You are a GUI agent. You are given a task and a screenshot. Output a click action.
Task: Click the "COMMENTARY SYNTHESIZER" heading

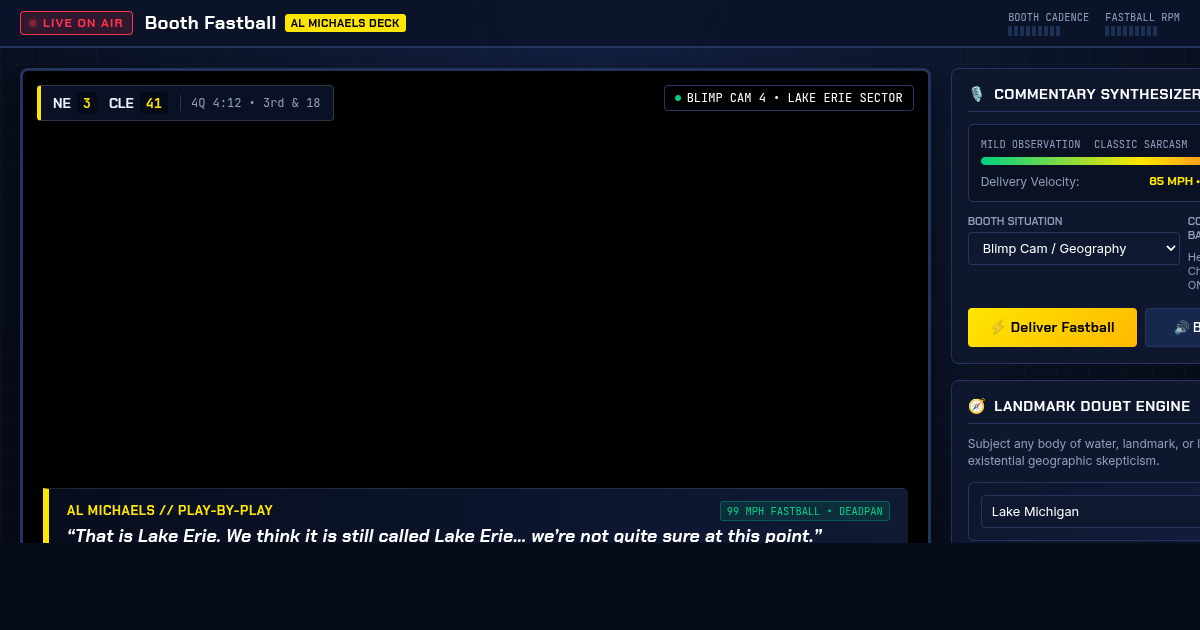[x=1097, y=94]
